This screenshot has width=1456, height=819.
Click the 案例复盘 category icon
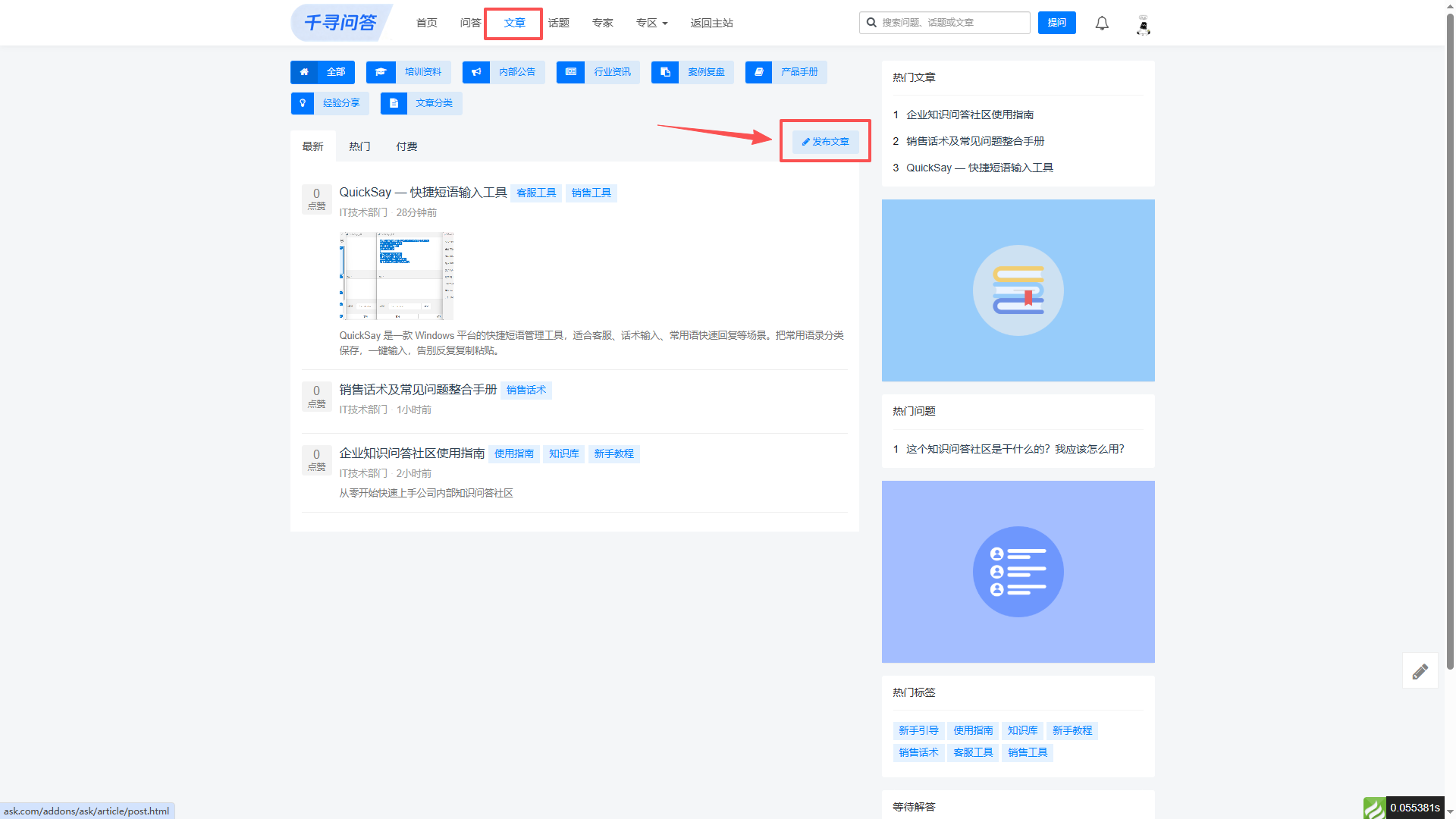664,72
